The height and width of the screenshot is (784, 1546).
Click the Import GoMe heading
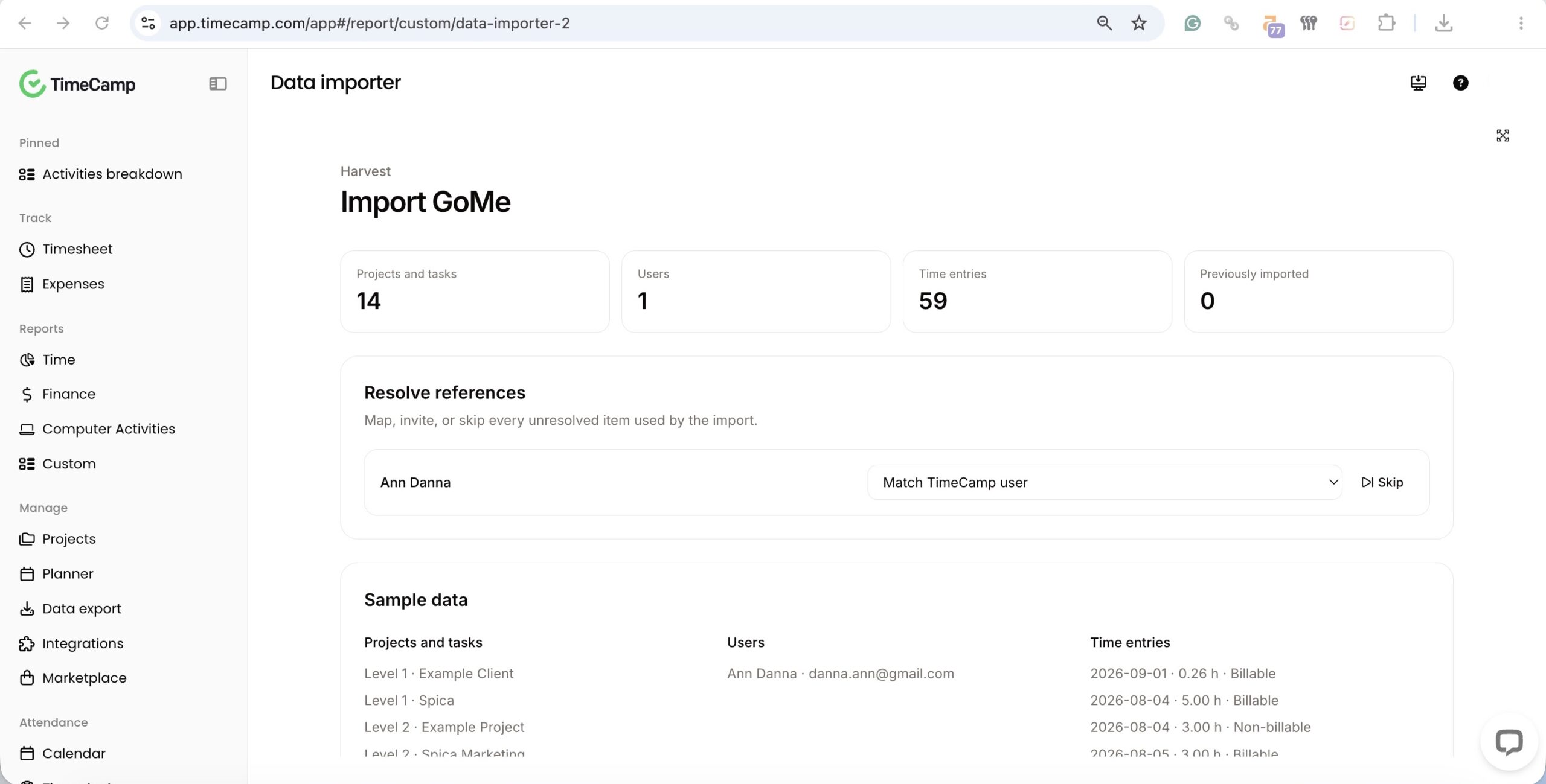pyautogui.click(x=425, y=202)
